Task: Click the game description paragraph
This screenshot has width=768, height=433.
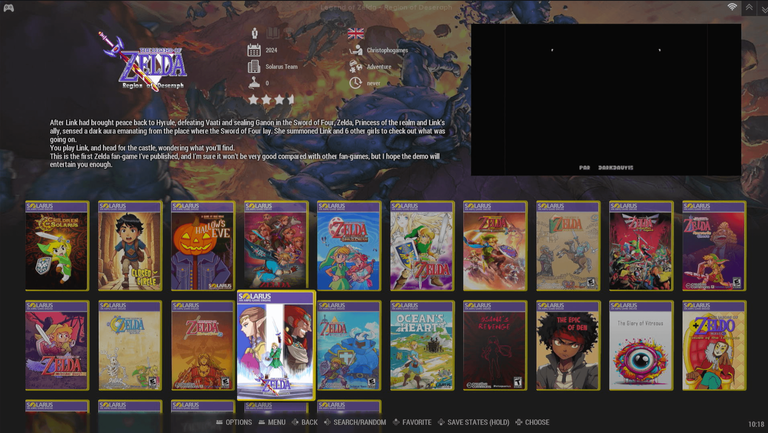Action: [247, 144]
